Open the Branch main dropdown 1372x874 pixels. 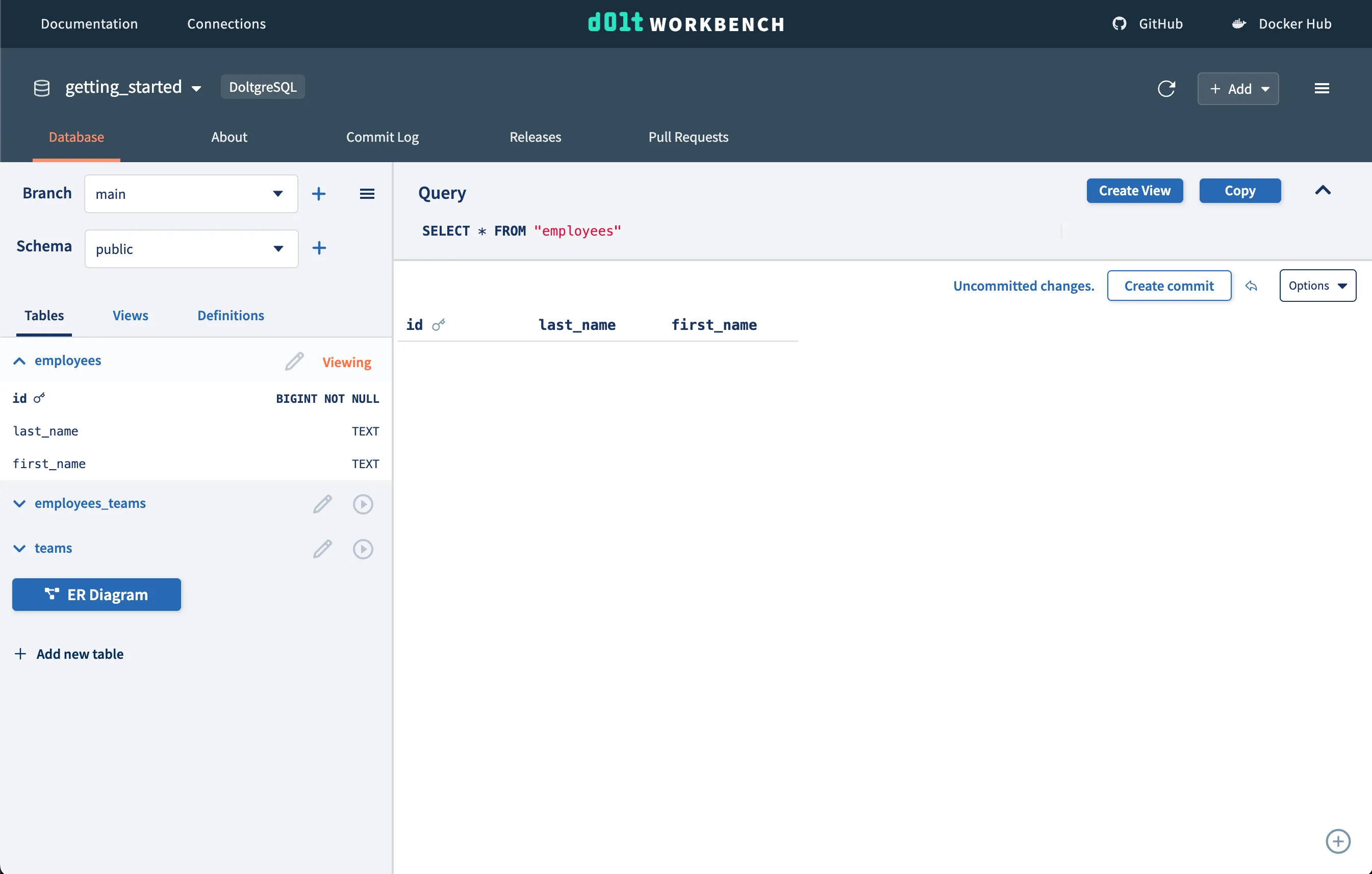[x=191, y=194]
